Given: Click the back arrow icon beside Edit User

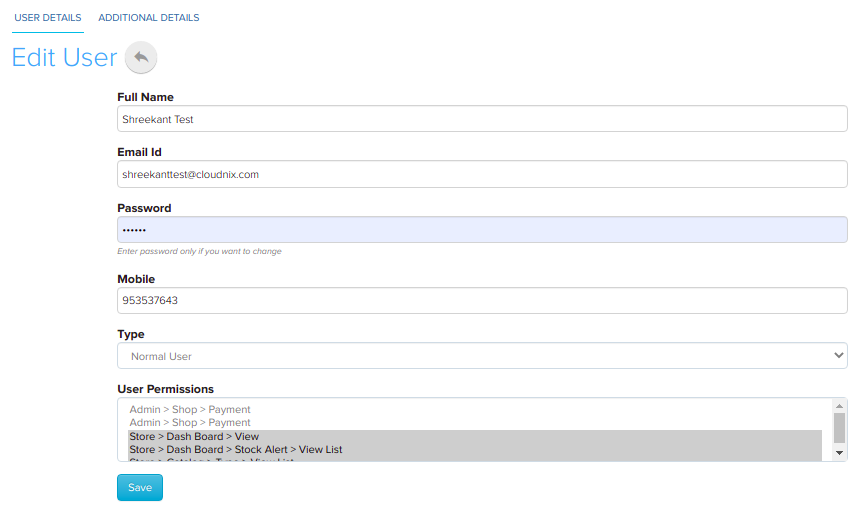Looking at the screenshot, I should [x=141, y=57].
